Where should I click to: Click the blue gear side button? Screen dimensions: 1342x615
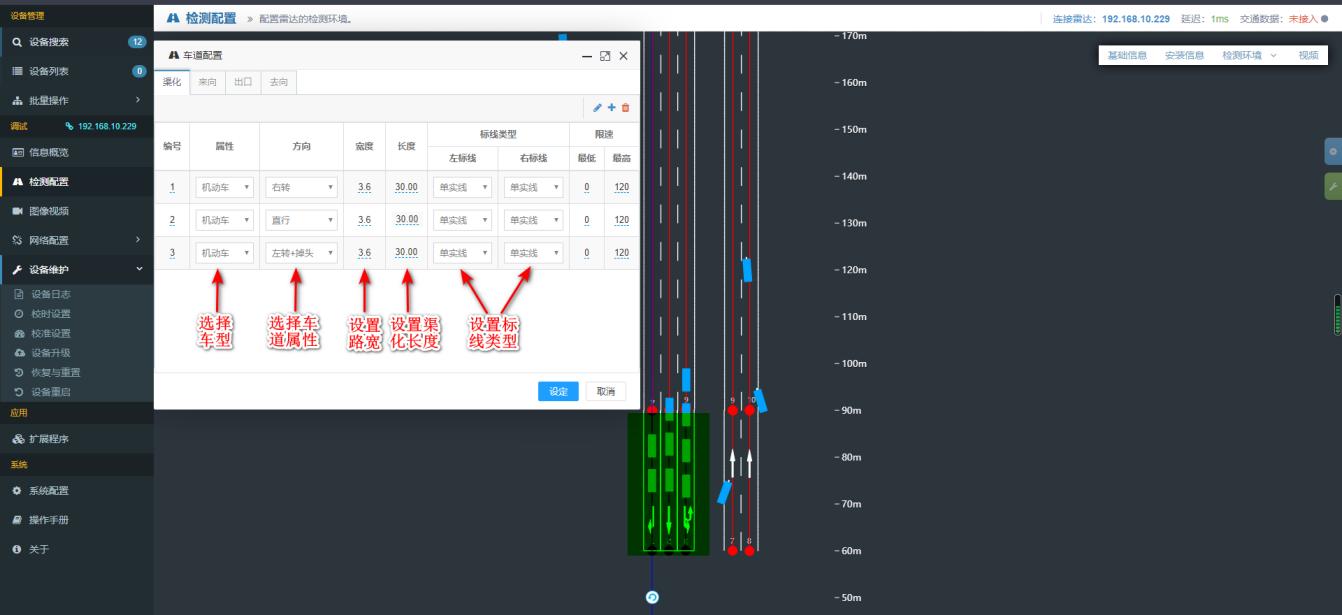(1332, 152)
